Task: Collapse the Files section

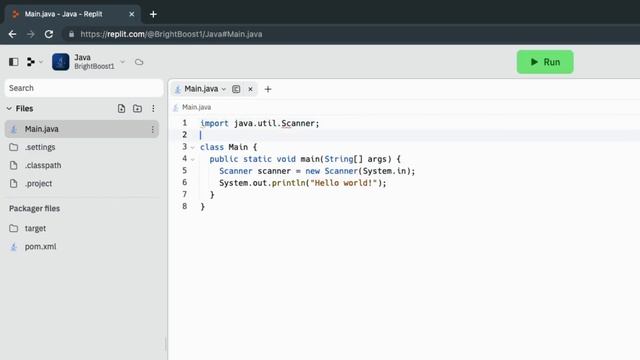Action: [x=9, y=109]
